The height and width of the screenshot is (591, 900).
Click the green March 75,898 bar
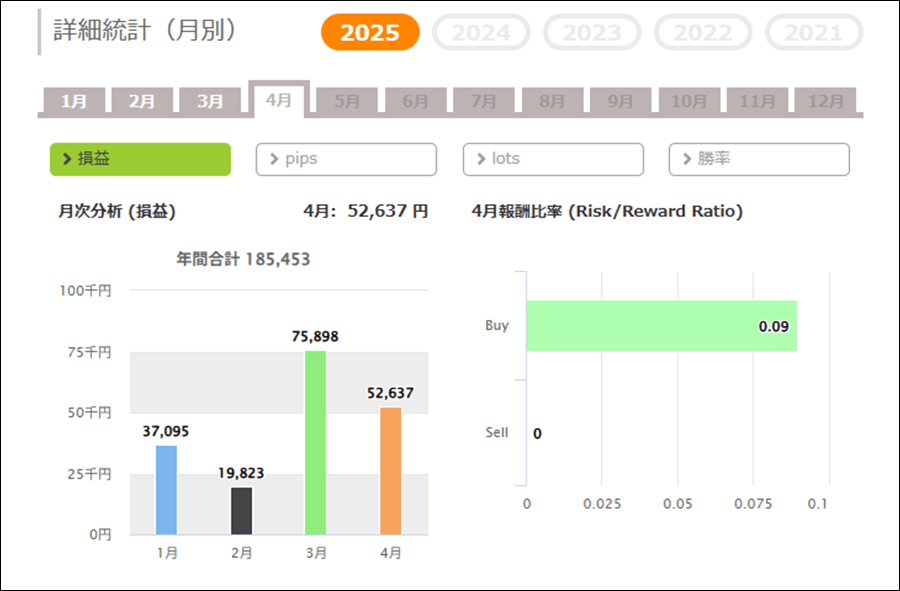(x=315, y=442)
